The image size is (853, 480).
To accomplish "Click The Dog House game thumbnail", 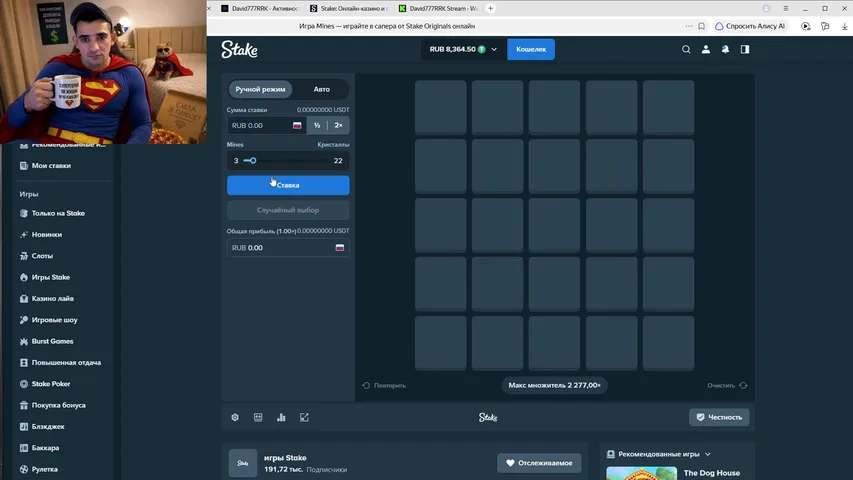I will coord(641,473).
